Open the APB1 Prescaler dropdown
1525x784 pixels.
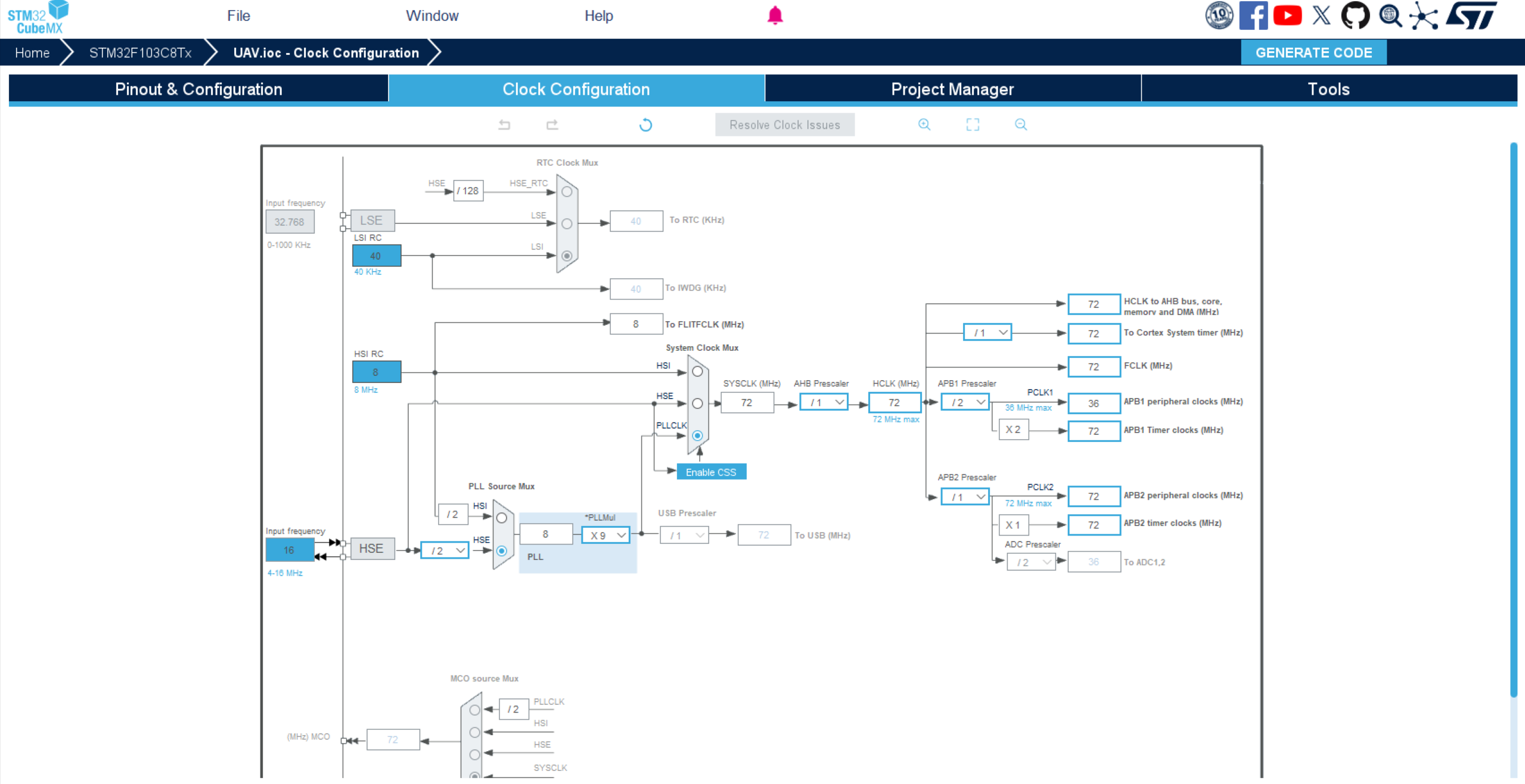point(965,402)
